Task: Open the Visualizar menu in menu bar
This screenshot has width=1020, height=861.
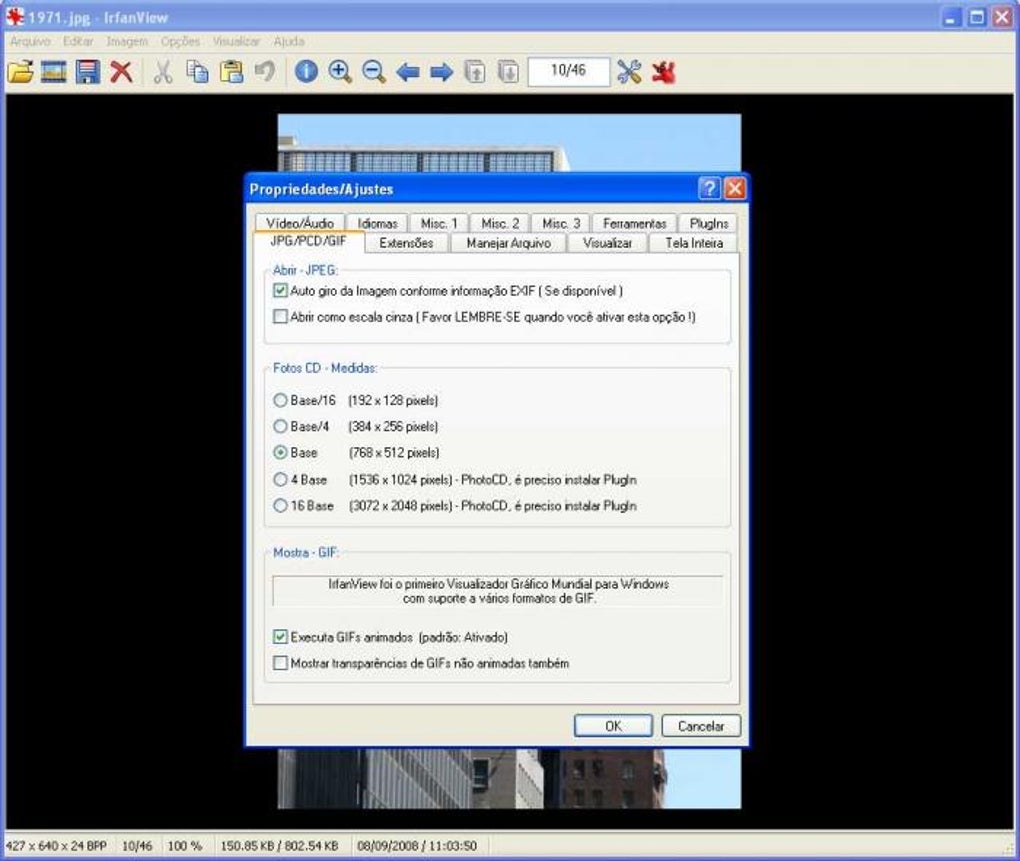Action: pos(236,41)
